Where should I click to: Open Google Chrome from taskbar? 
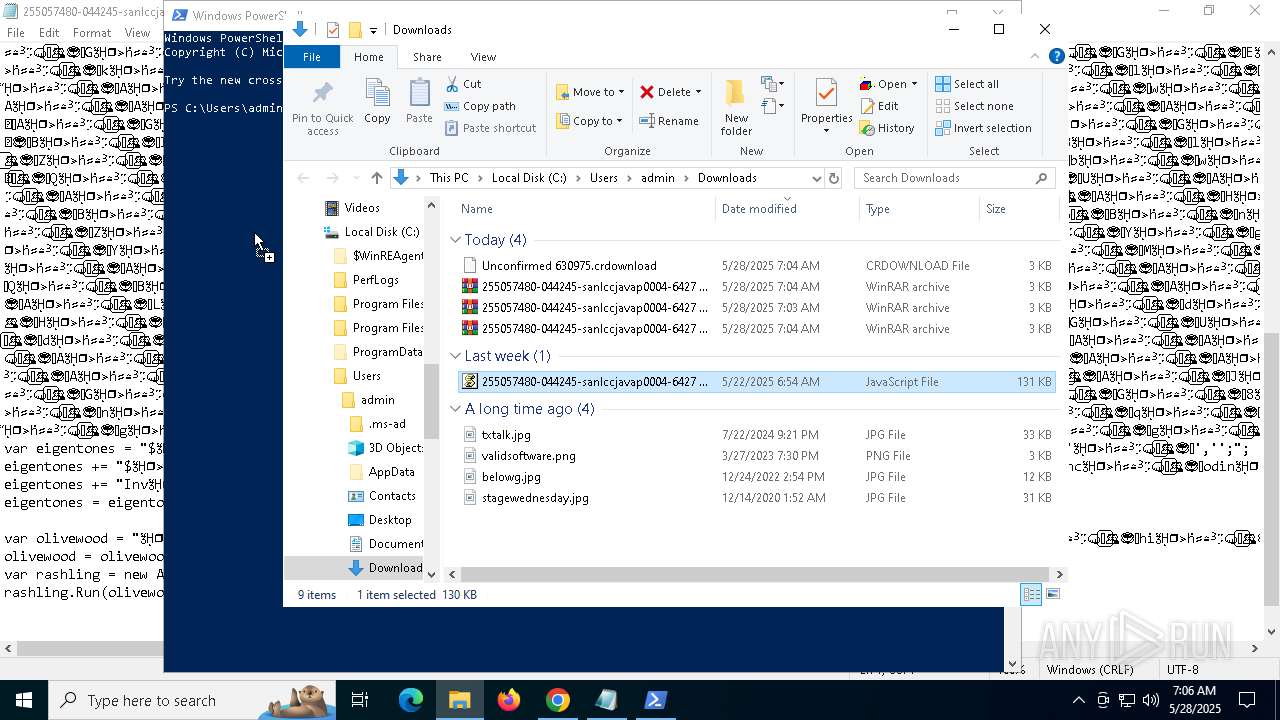pyautogui.click(x=558, y=700)
